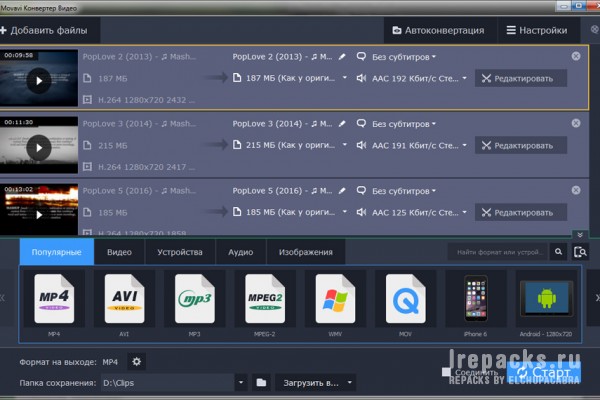Open subtitles dropdown for PopLove 2 (2013)
The width and height of the screenshot is (600, 400).
(x=404, y=57)
